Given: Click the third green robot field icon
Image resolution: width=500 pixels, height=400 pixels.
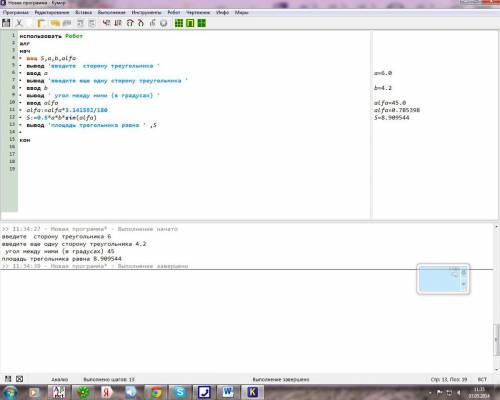Looking at the screenshot, I should point(202,23).
